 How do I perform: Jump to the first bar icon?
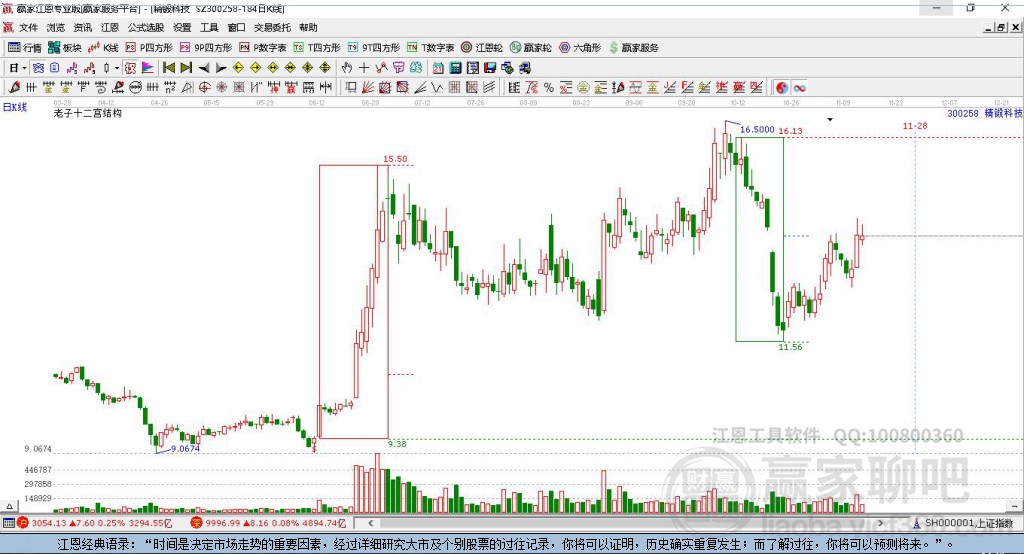click(169, 68)
